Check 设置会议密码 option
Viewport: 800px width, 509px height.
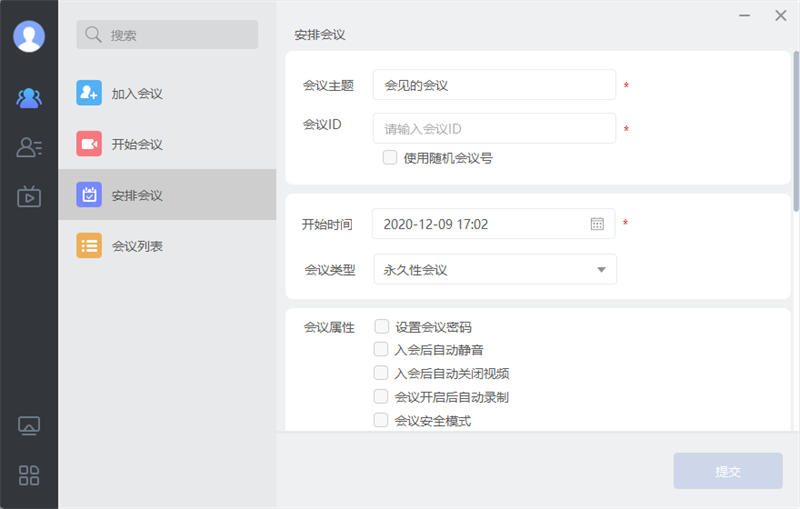pyautogui.click(x=381, y=326)
